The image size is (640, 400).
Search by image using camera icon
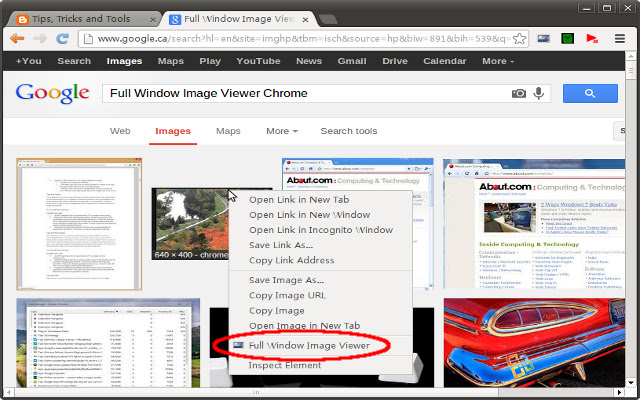(x=519, y=93)
